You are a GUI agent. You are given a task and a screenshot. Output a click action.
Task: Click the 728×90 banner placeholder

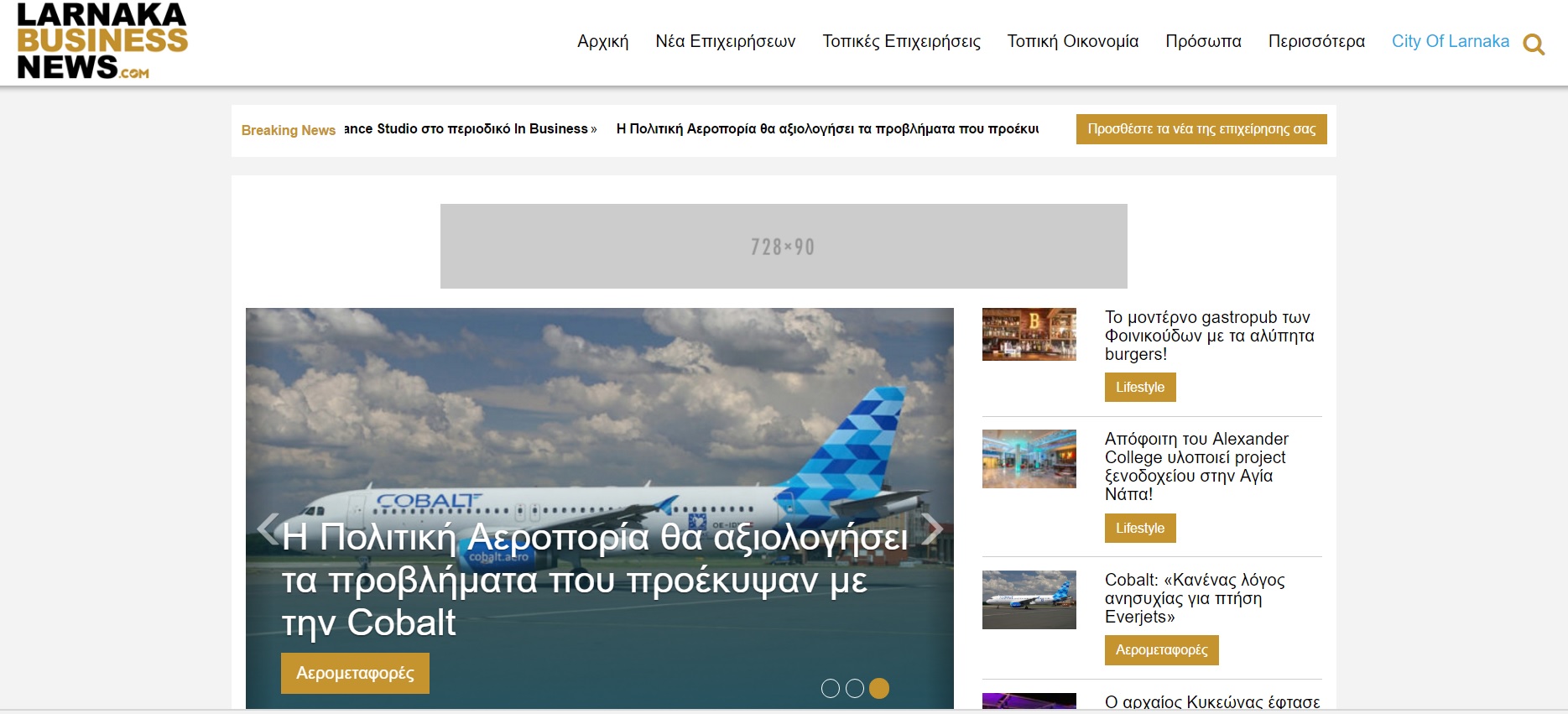point(784,246)
